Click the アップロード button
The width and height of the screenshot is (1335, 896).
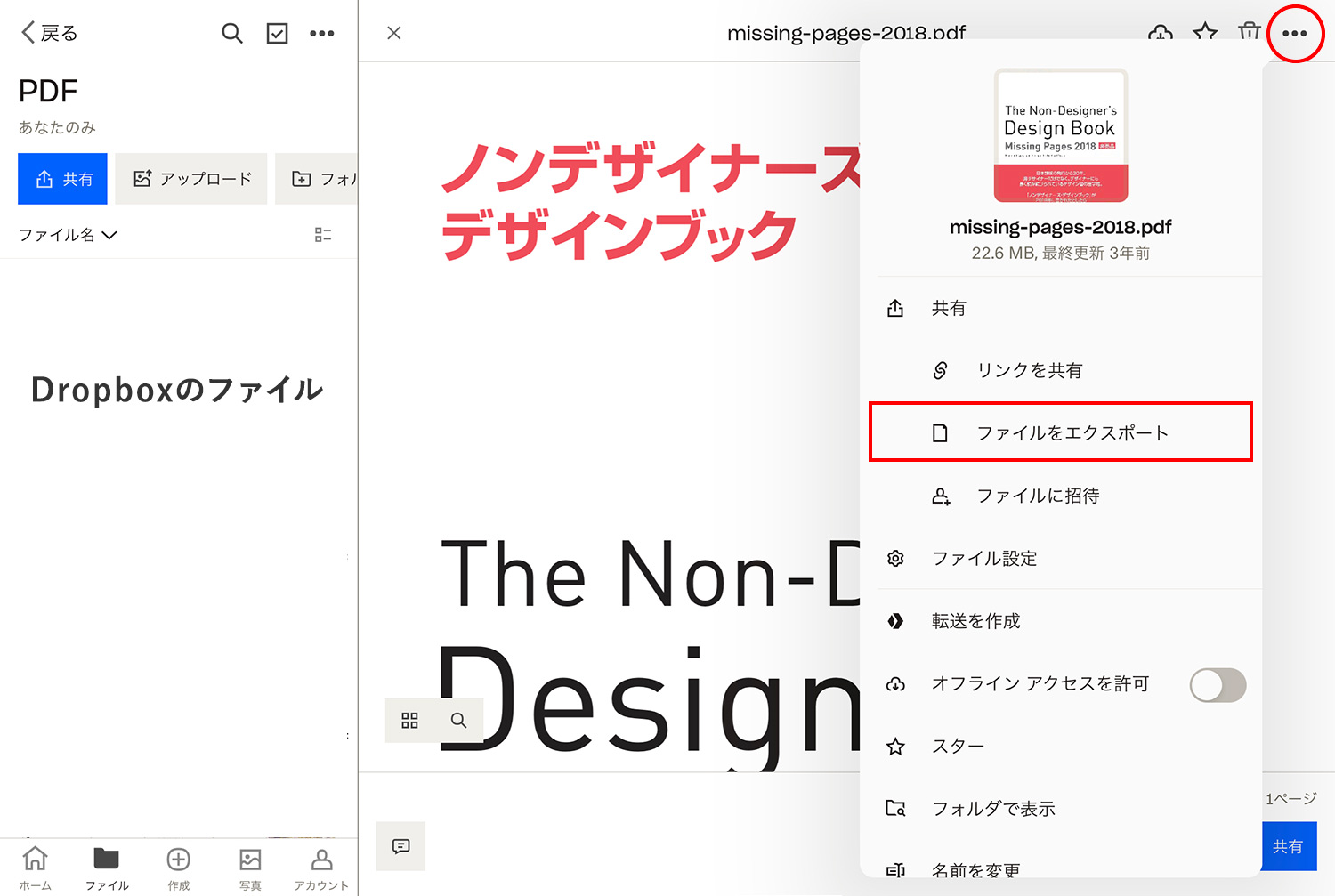point(191,179)
